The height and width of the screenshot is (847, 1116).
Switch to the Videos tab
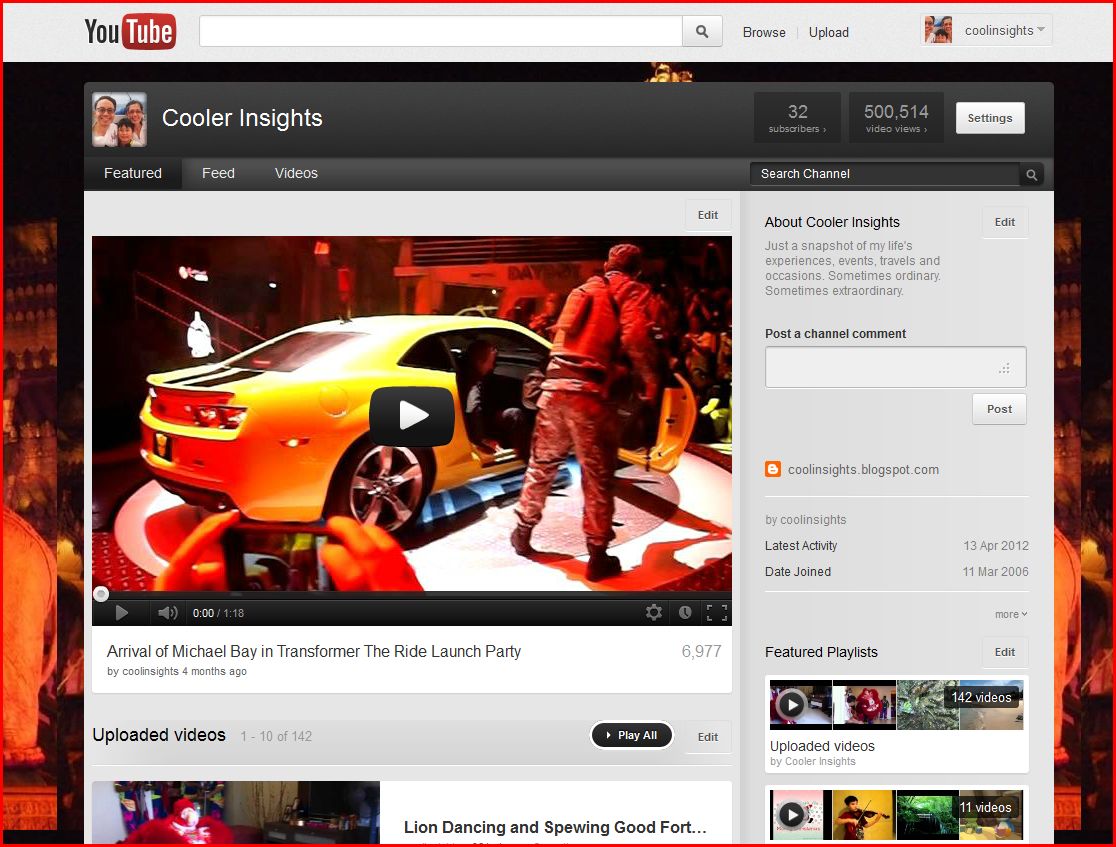click(x=296, y=173)
